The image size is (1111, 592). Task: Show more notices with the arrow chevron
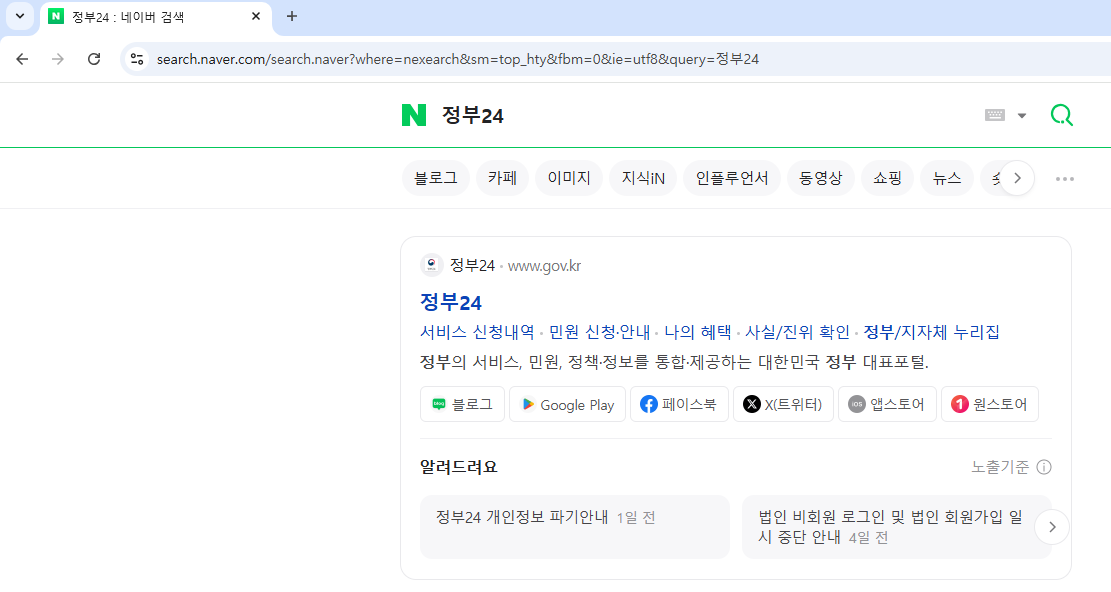1052,526
